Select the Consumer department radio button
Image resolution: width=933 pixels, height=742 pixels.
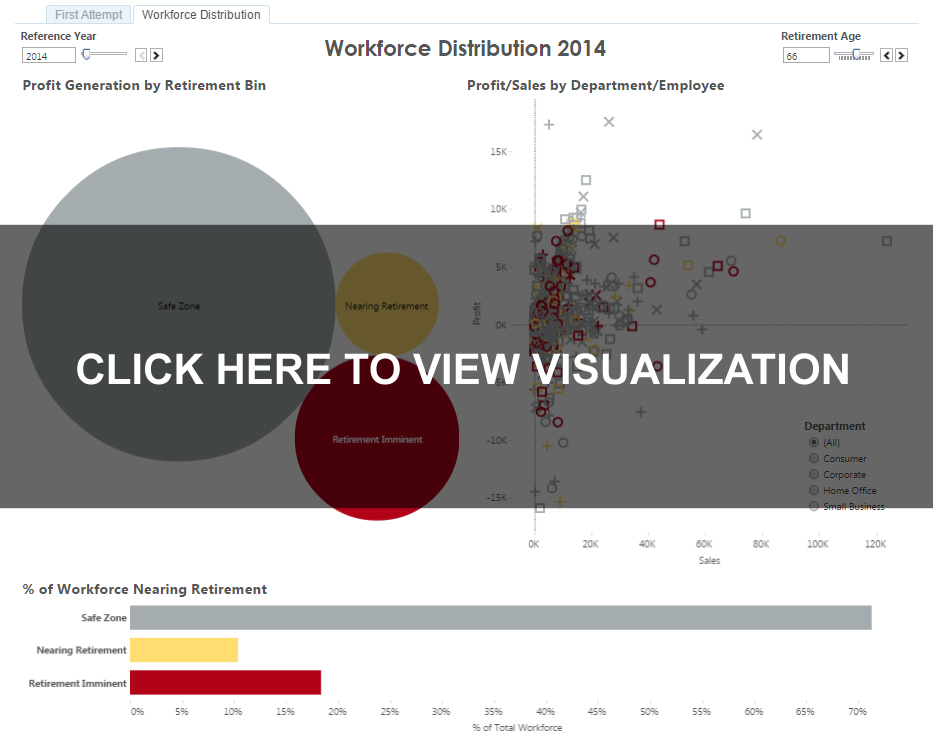(x=814, y=458)
